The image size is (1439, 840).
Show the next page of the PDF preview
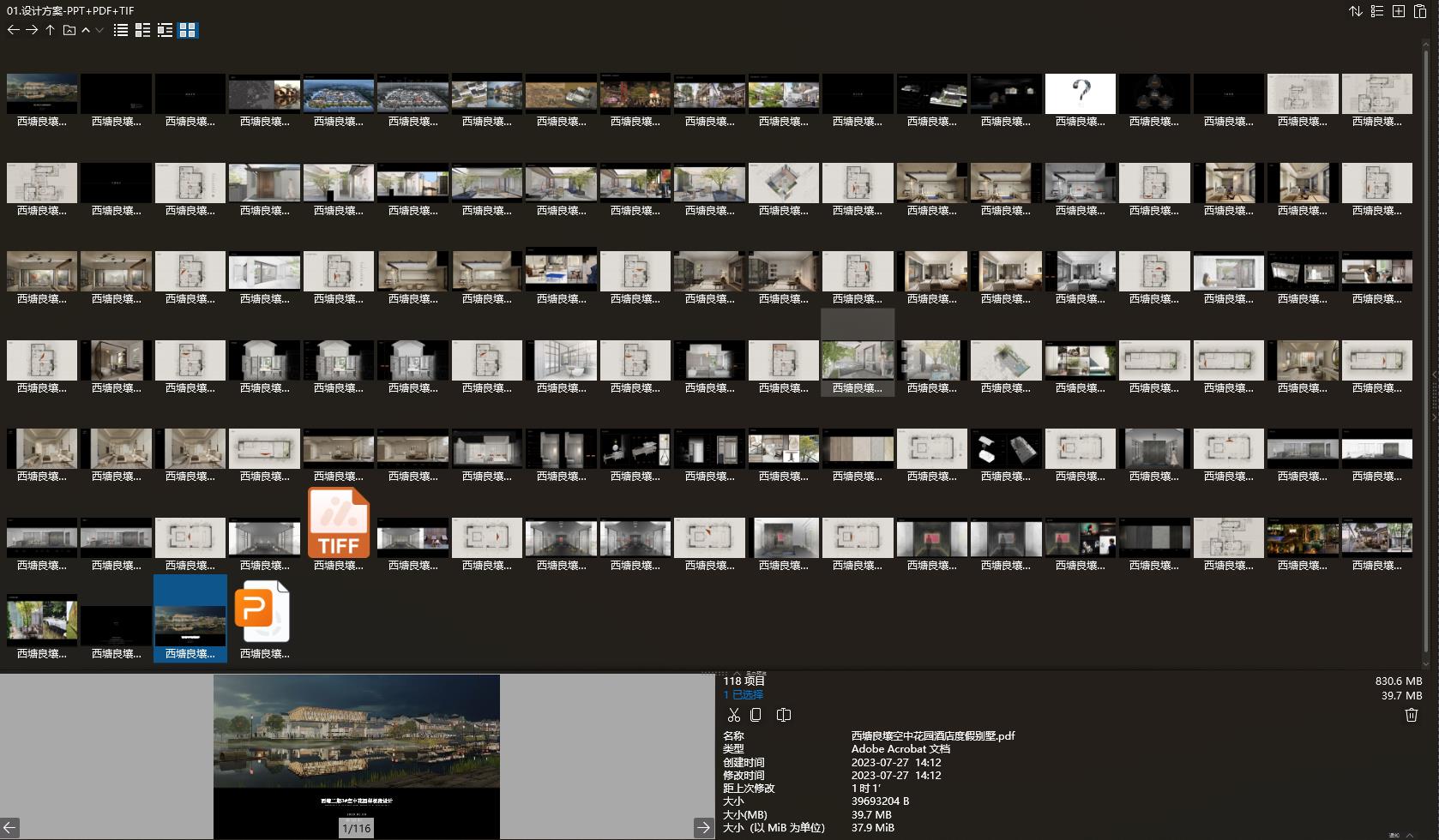pyautogui.click(x=703, y=827)
